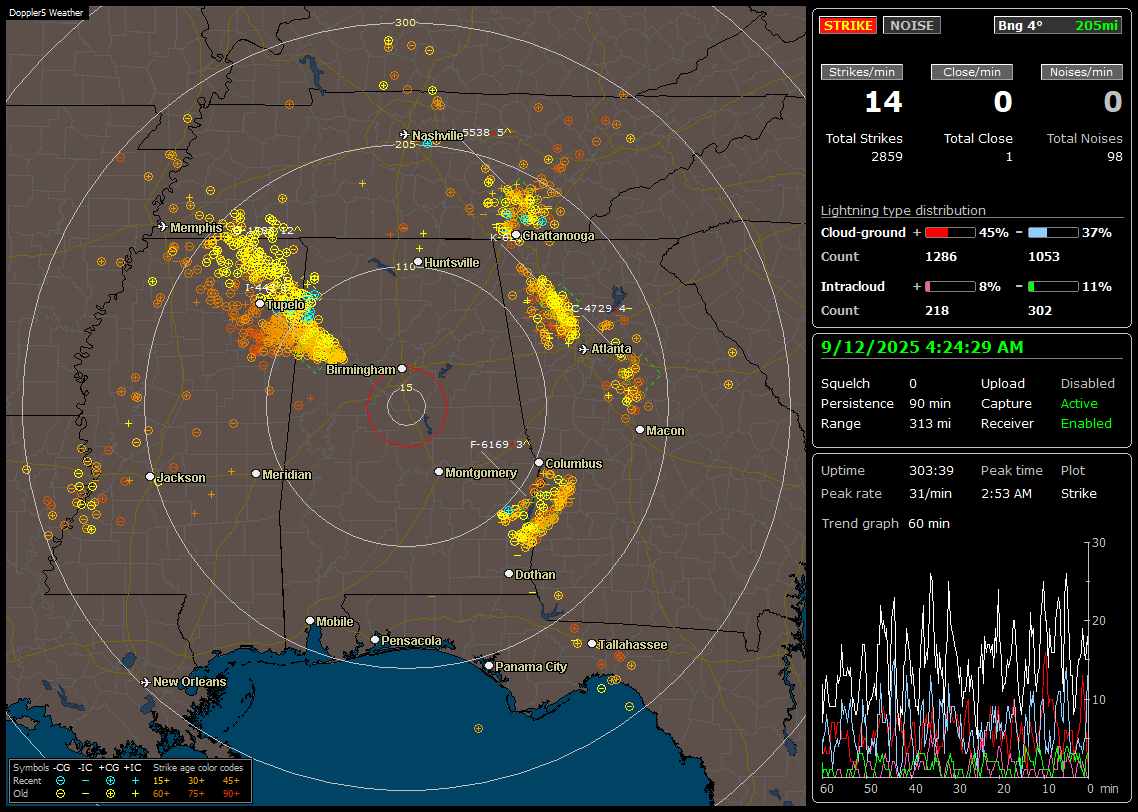Click the Nashville airport plane icon
This screenshot has height=812, width=1138.
coord(404,134)
